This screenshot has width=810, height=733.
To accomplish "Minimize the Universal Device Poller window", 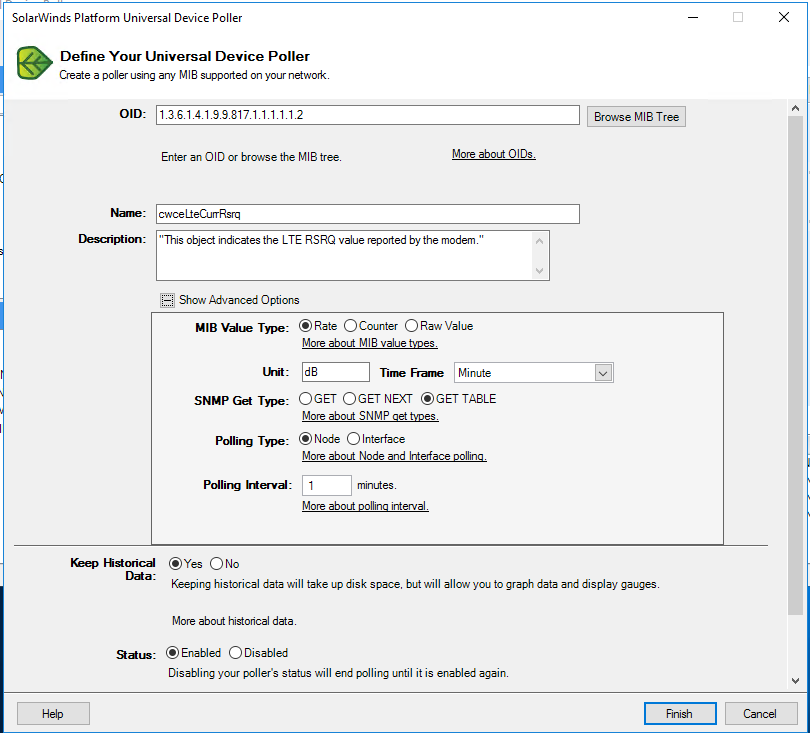I will coord(693,18).
